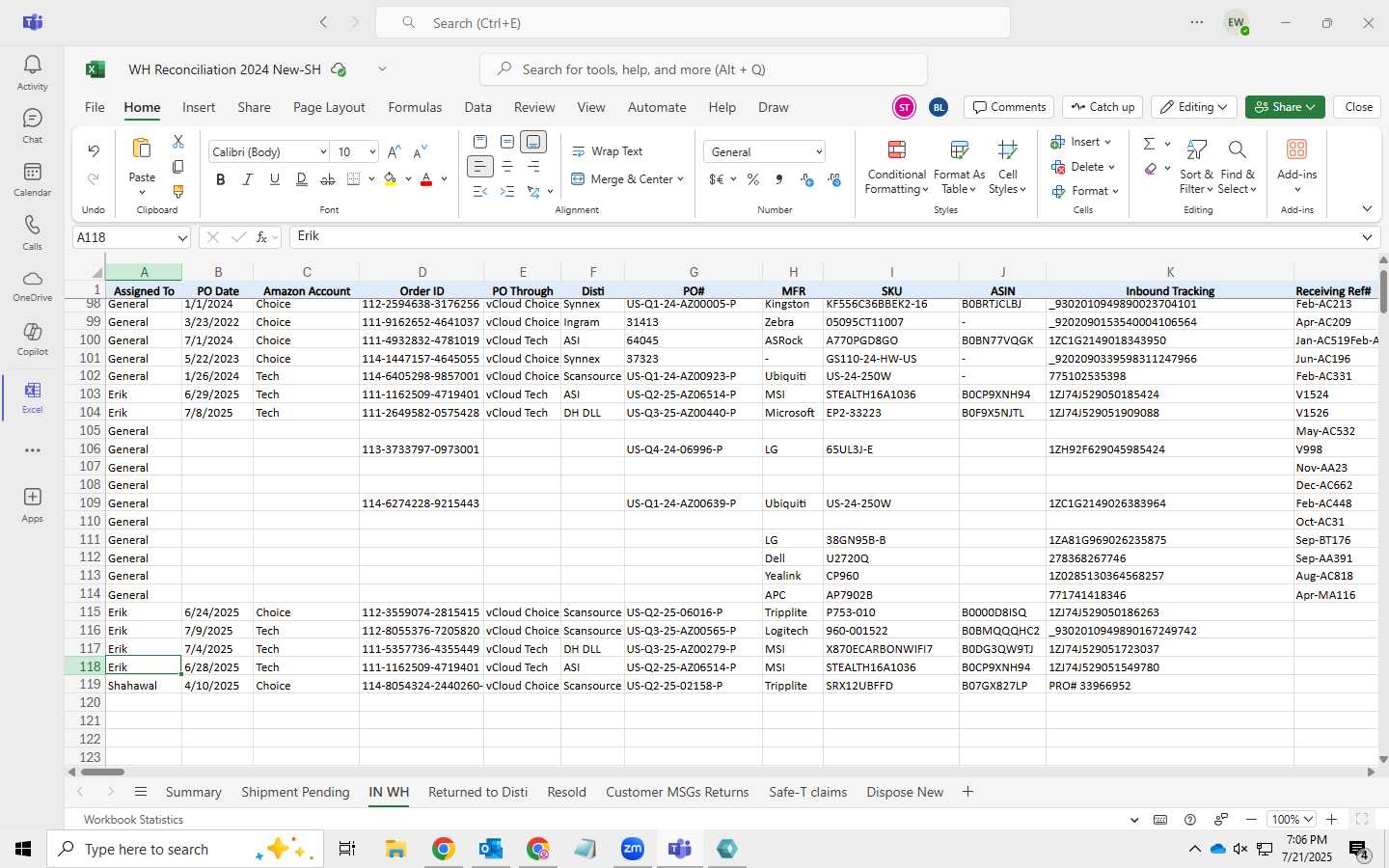1389x868 pixels.
Task: Apply Percent Style number format
Action: coord(753,179)
